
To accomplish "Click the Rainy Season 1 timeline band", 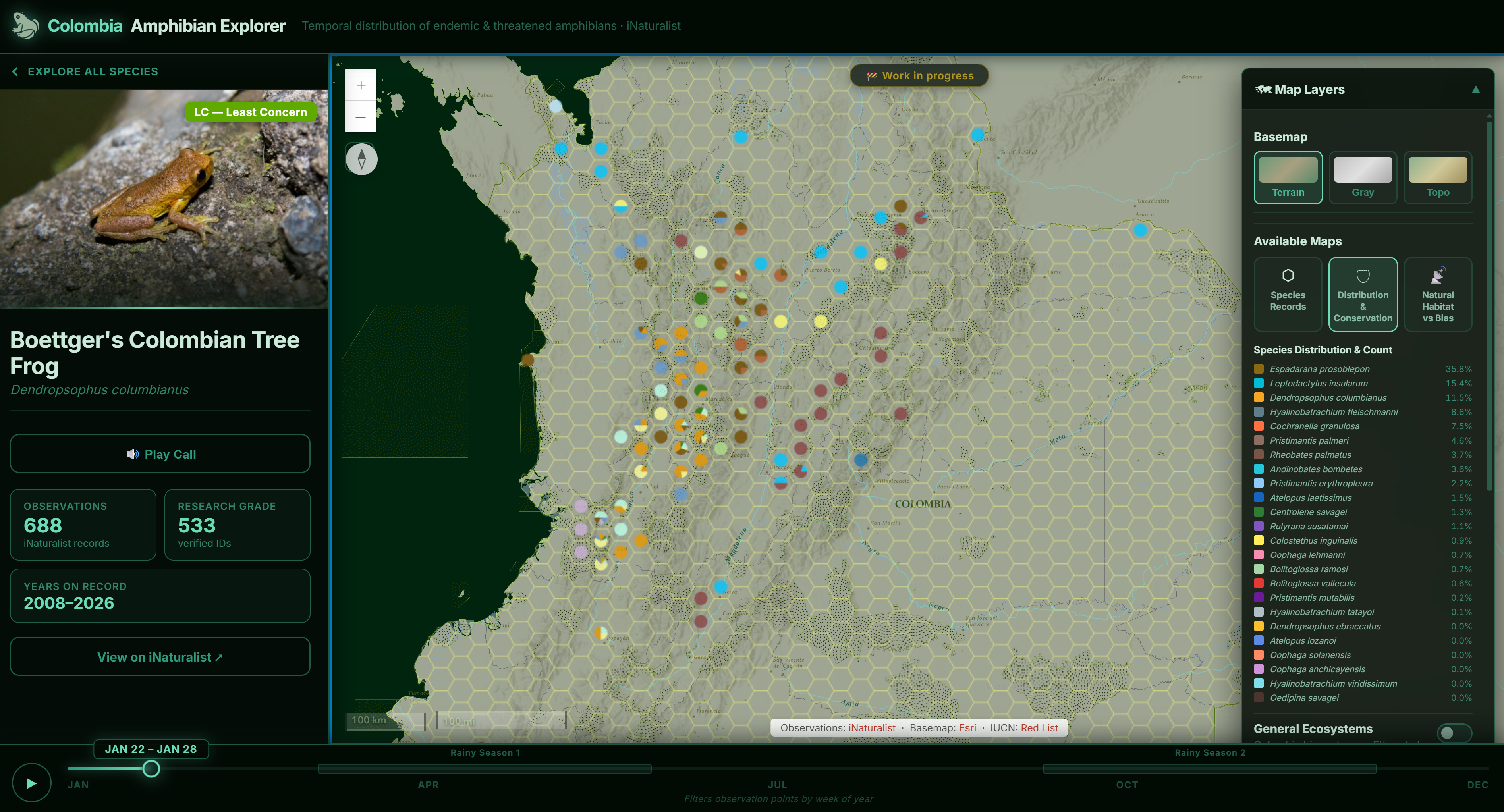I will click(485, 769).
